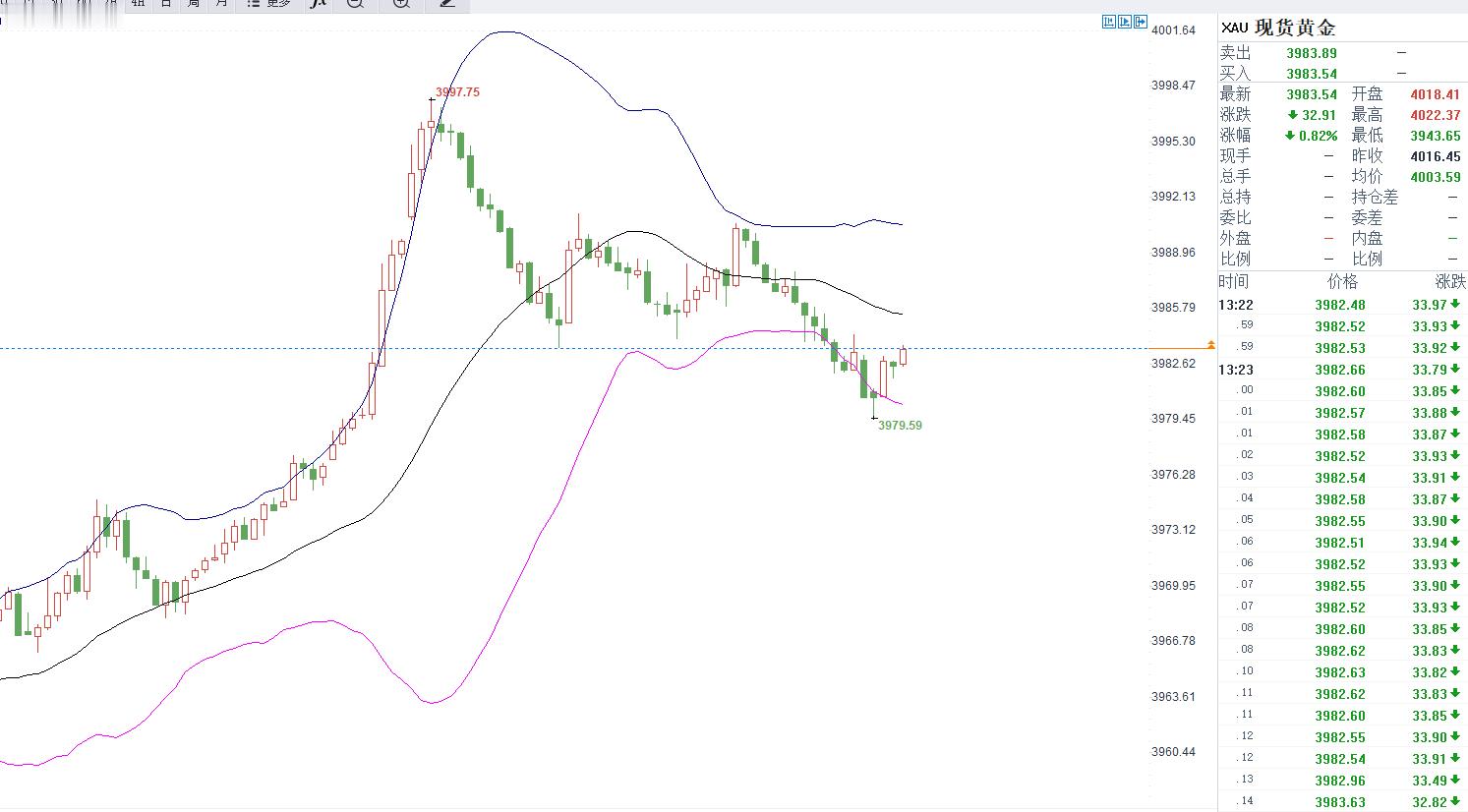This screenshot has width=1468, height=812.
Task: Click the 最低 value 3943.65
Action: pos(1436,136)
